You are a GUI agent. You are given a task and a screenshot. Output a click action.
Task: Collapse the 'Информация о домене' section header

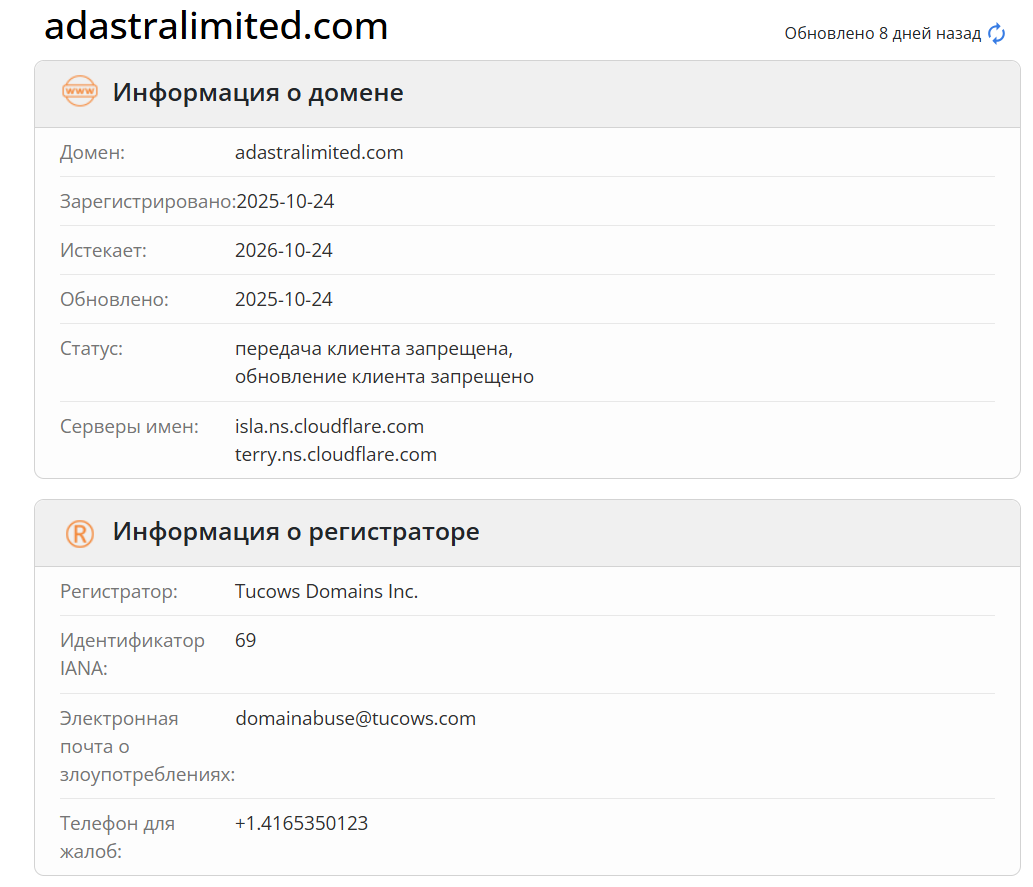point(259,92)
